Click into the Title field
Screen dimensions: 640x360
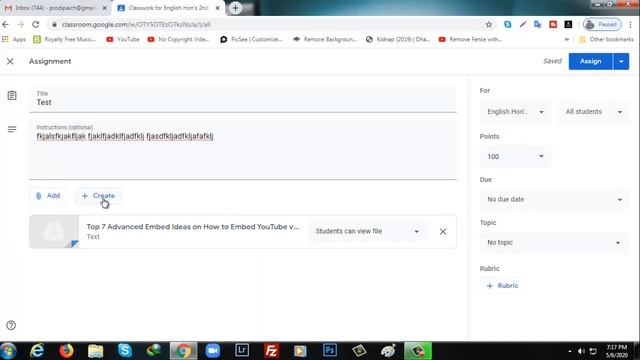242,100
